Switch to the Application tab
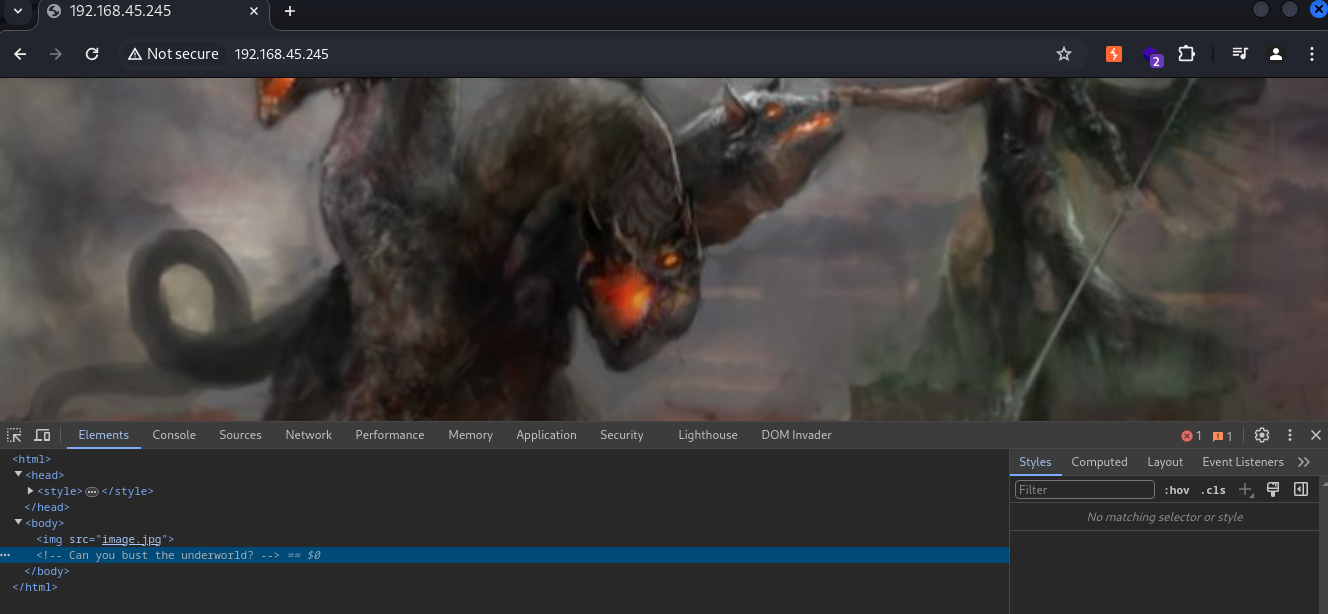Screen dimensions: 1328x614 coord(546,435)
